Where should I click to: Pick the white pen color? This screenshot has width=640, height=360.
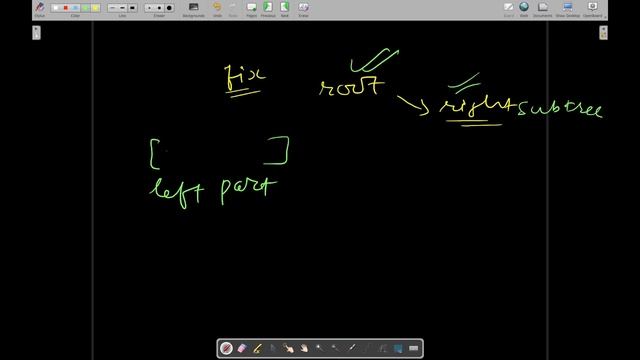pos(56,8)
